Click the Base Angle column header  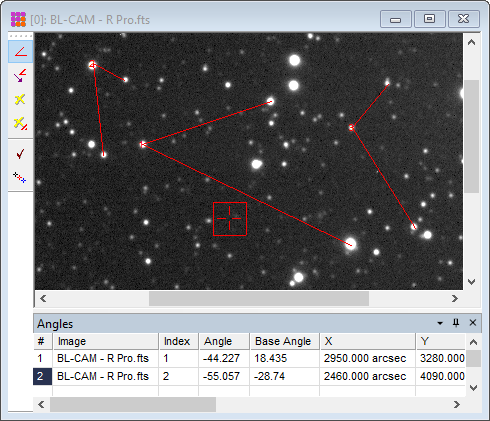tap(284, 341)
